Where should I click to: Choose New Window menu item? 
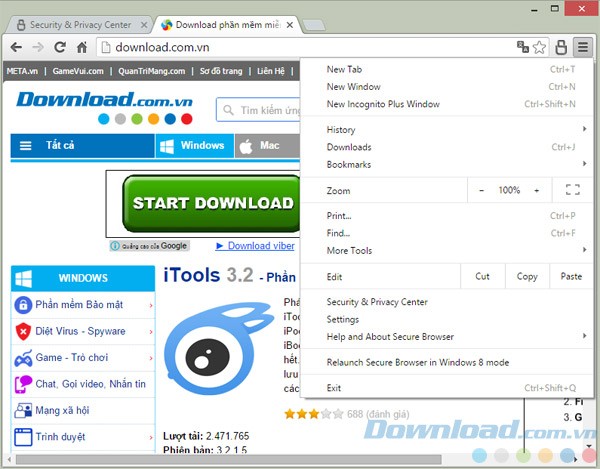[x=447, y=87]
